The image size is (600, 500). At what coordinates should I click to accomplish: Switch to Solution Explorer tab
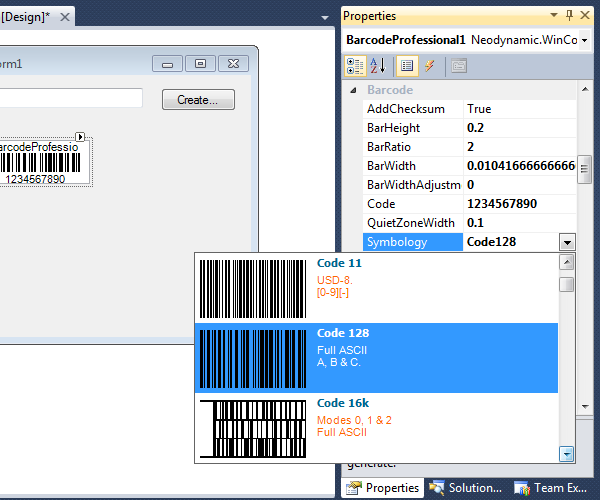[465, 488]
